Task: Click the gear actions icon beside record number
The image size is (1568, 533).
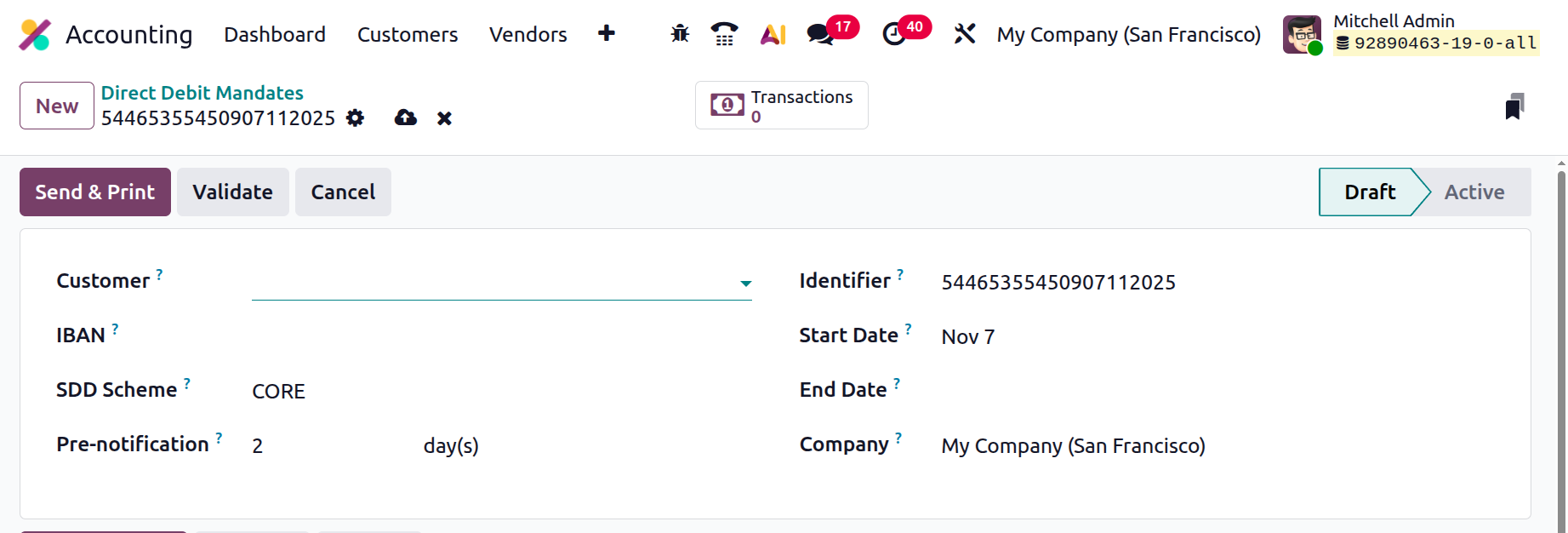Action: point(356,118)
